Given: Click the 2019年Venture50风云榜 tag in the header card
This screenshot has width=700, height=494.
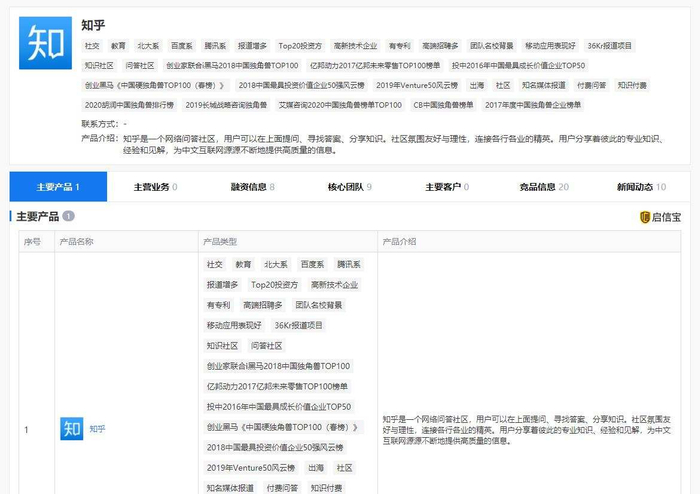Looking at the screenshot, I should pos(417,85).
